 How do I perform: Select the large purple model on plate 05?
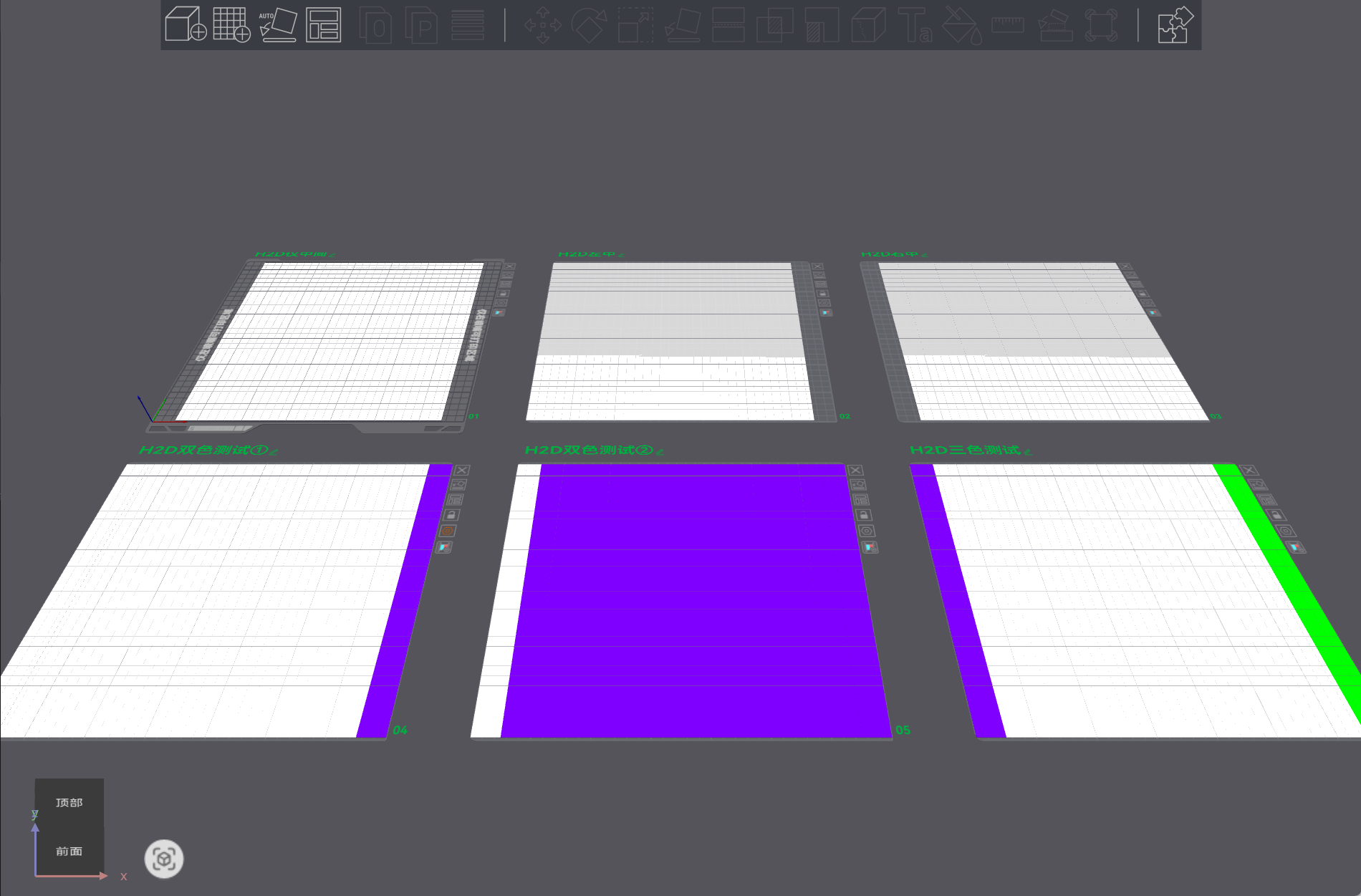coord(695,602)
